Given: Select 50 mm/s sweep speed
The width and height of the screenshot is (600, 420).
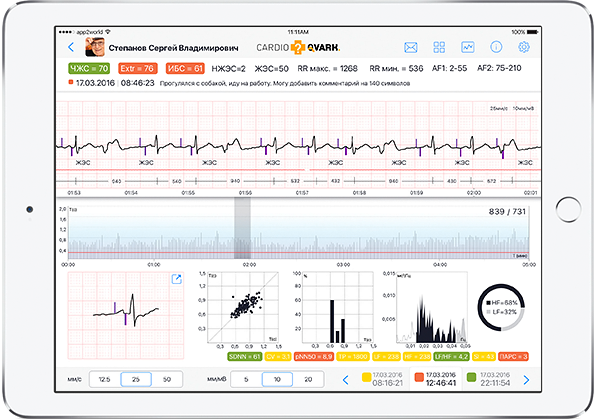Looking at the screenshot, I should point(167,379).
